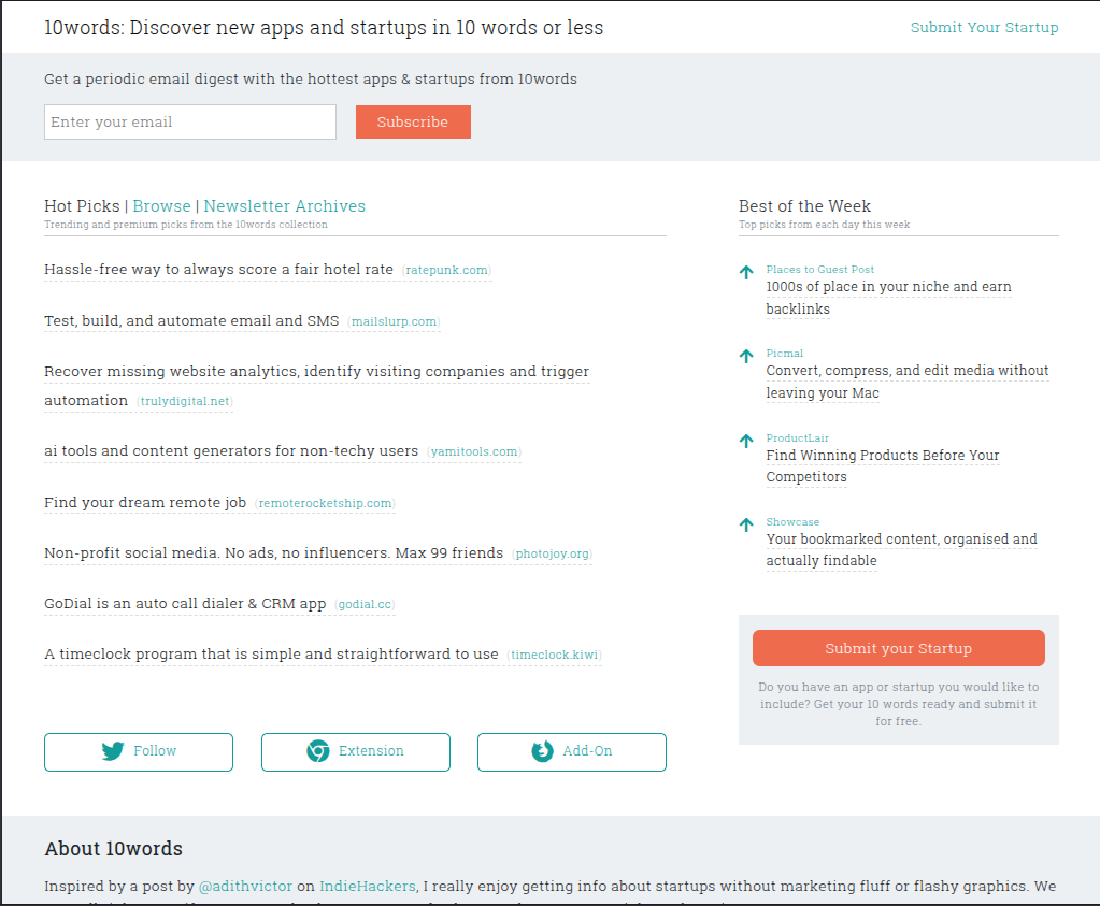This screenshot has width=1100, height=906.
Task: Click the Enter your email field
Action: tap(190, 122)
